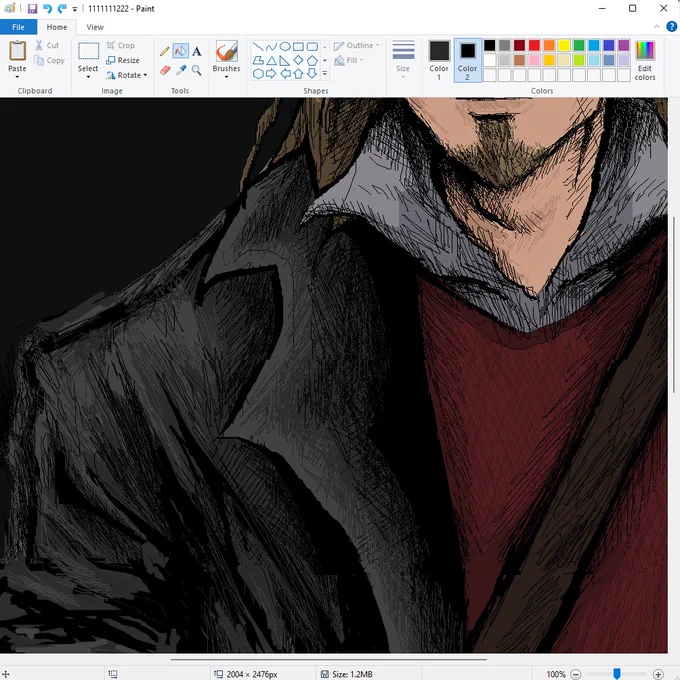The height and width of the screenshot is (680, 680).
Task: Open the Customize Quick Access Toolbar arrow
Action: pos(75,9)
